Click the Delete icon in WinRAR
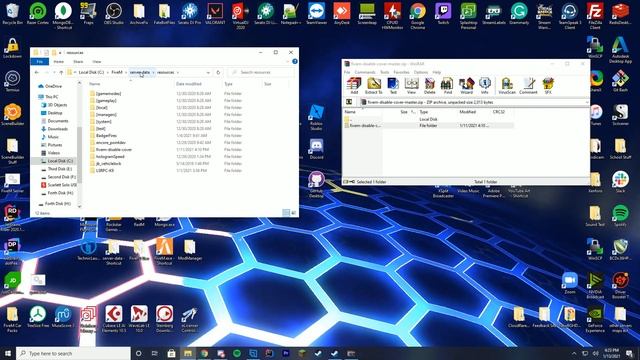This screenshot has height=360, width=640. [429, 86]
